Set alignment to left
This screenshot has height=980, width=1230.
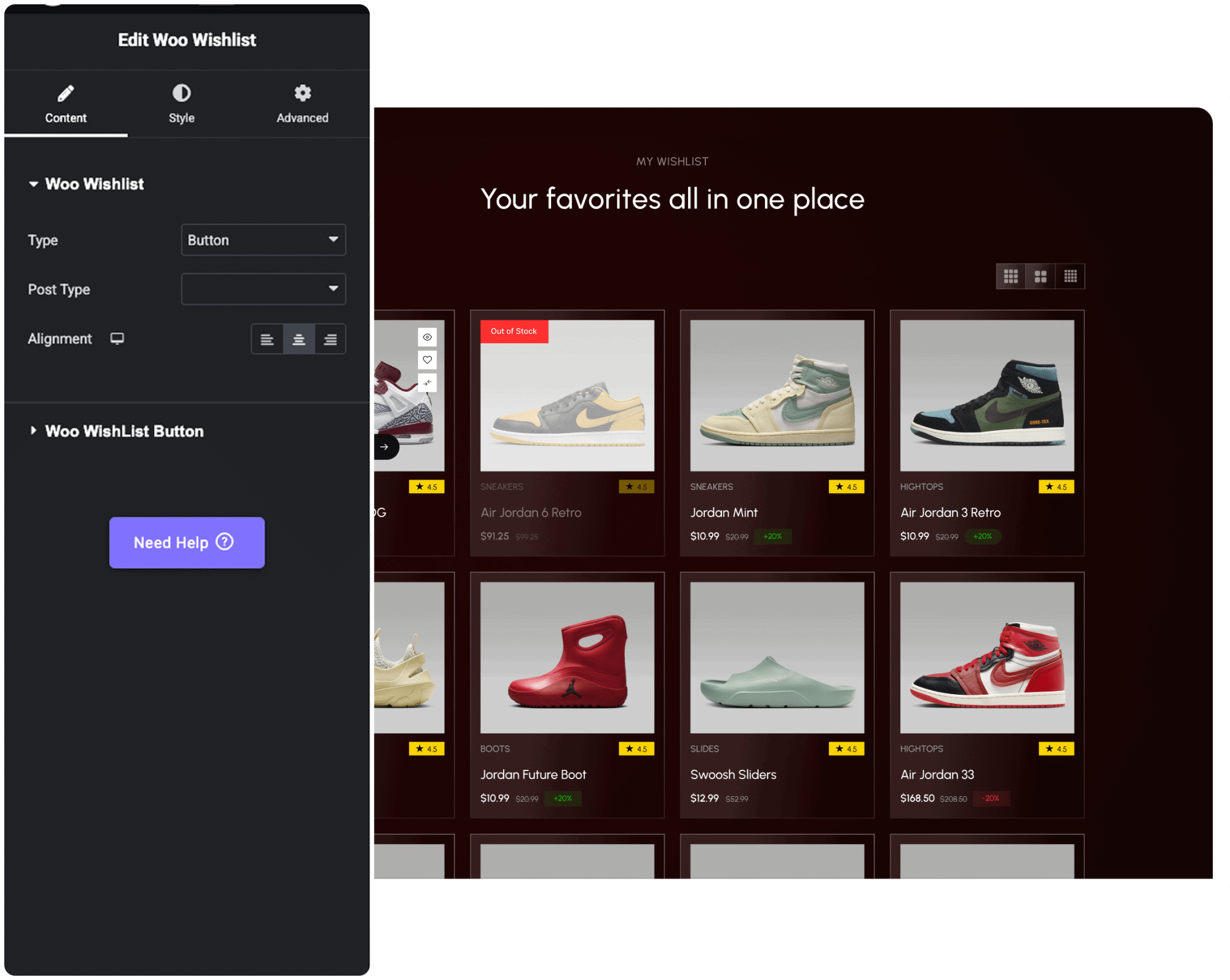[267, 339]
